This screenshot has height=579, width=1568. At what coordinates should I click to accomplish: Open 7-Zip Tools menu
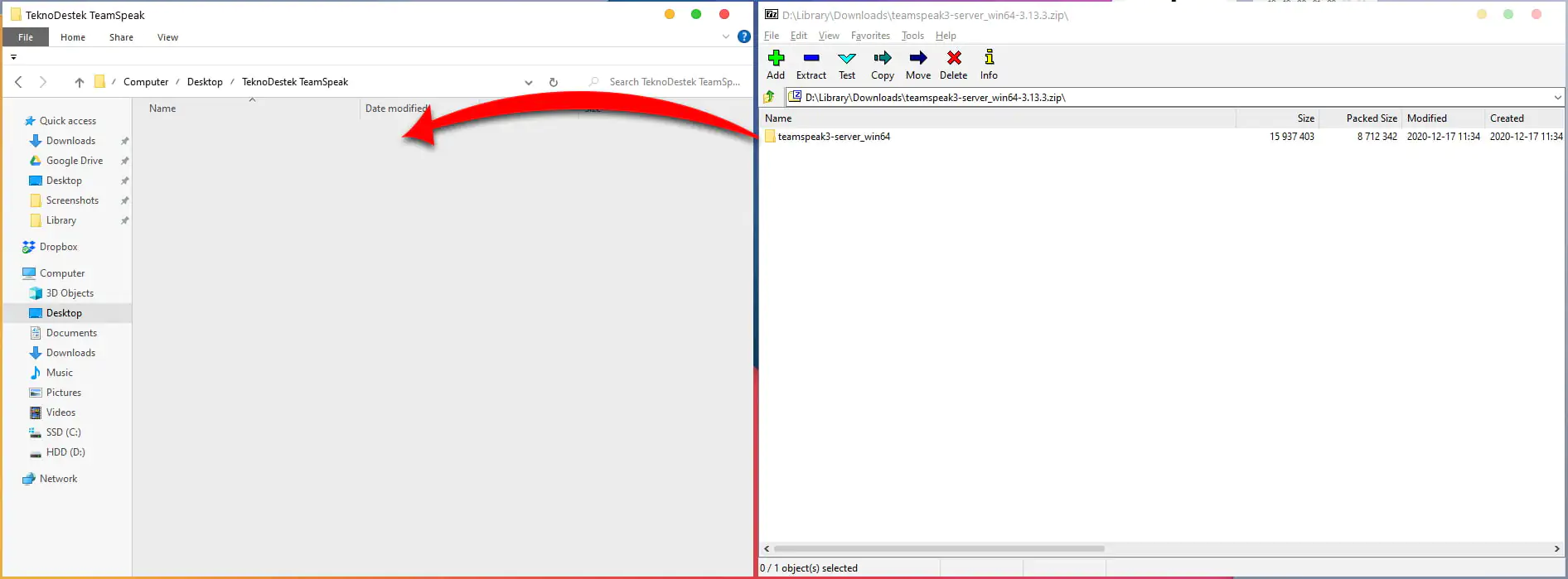click(x=912, y=36)
